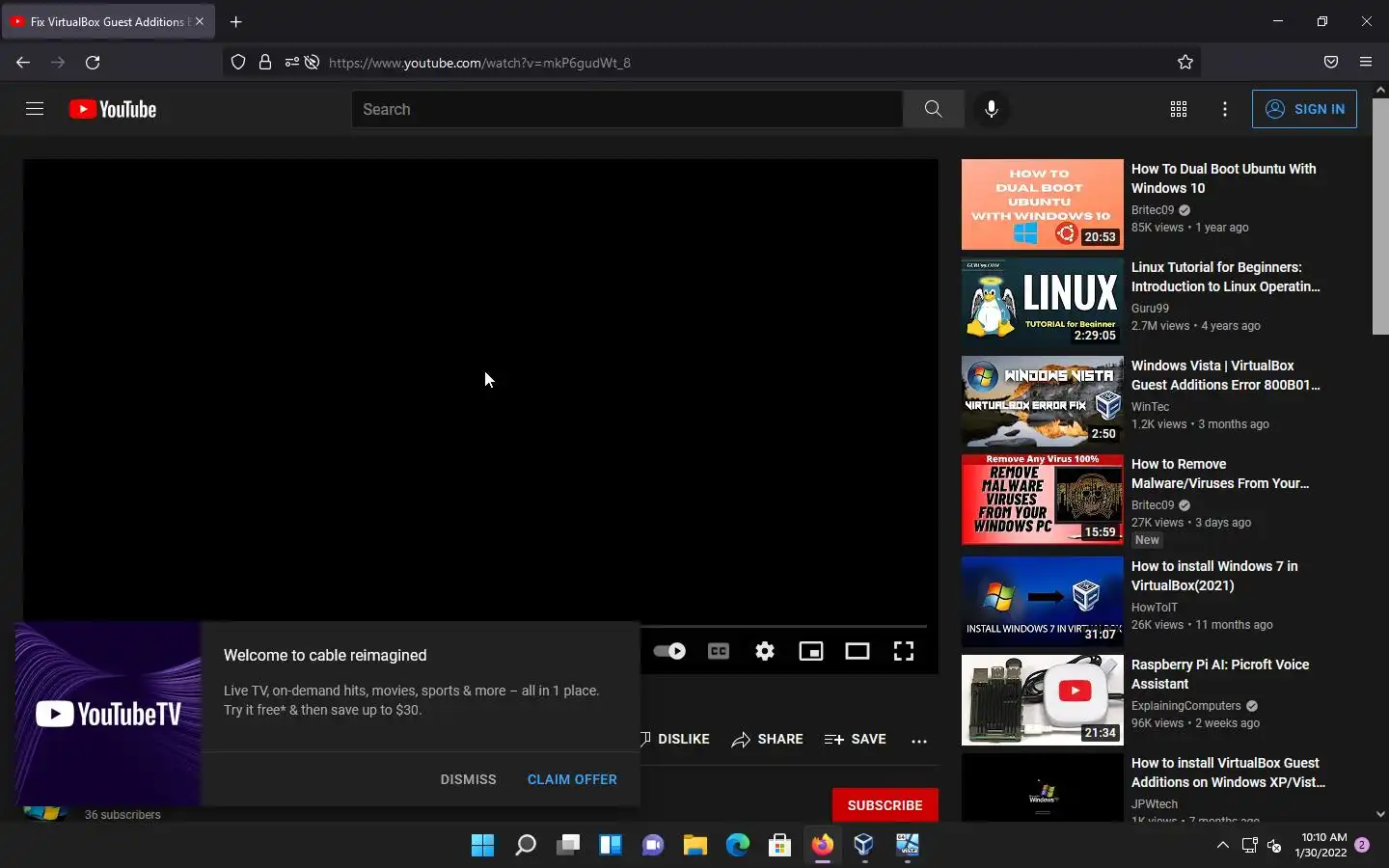This screenshot has width=1389, height=868.
Task: Open How to Remove Malware/Viruses video
Action: pyautogui.click(x=1220, y=474)
